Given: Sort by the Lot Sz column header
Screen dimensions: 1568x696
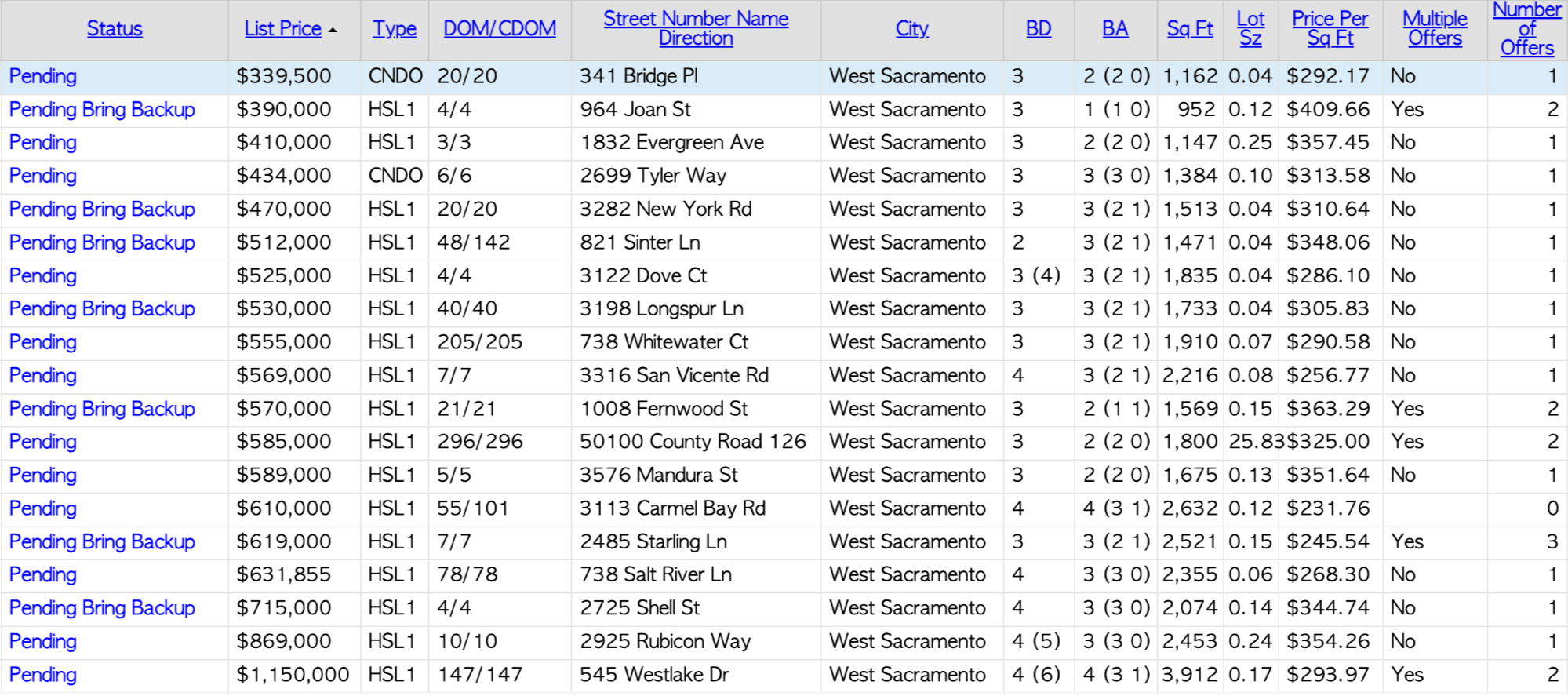Looking at the screenshot, I should pyautogui.click(x=1250, y=28).
